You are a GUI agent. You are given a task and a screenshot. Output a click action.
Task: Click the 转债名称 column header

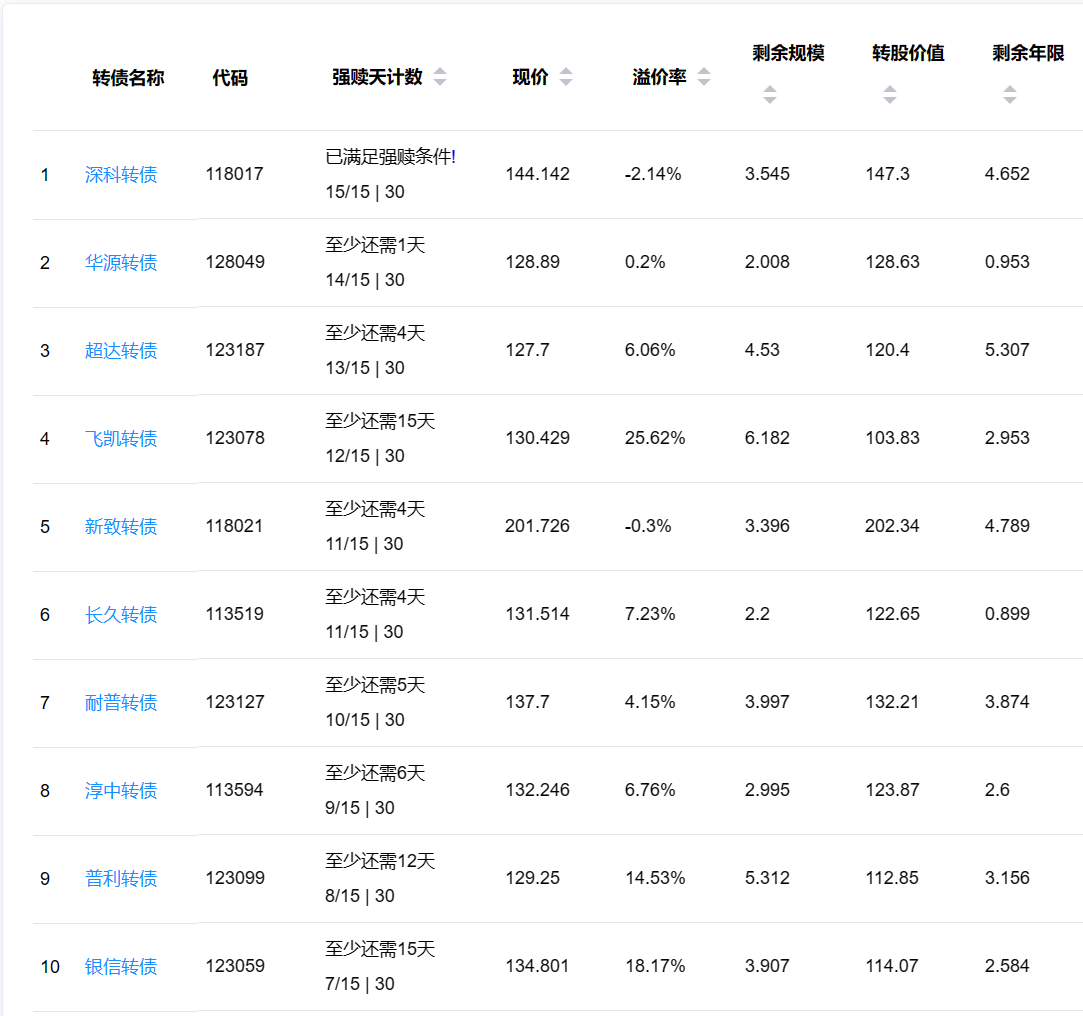point(128,78)
